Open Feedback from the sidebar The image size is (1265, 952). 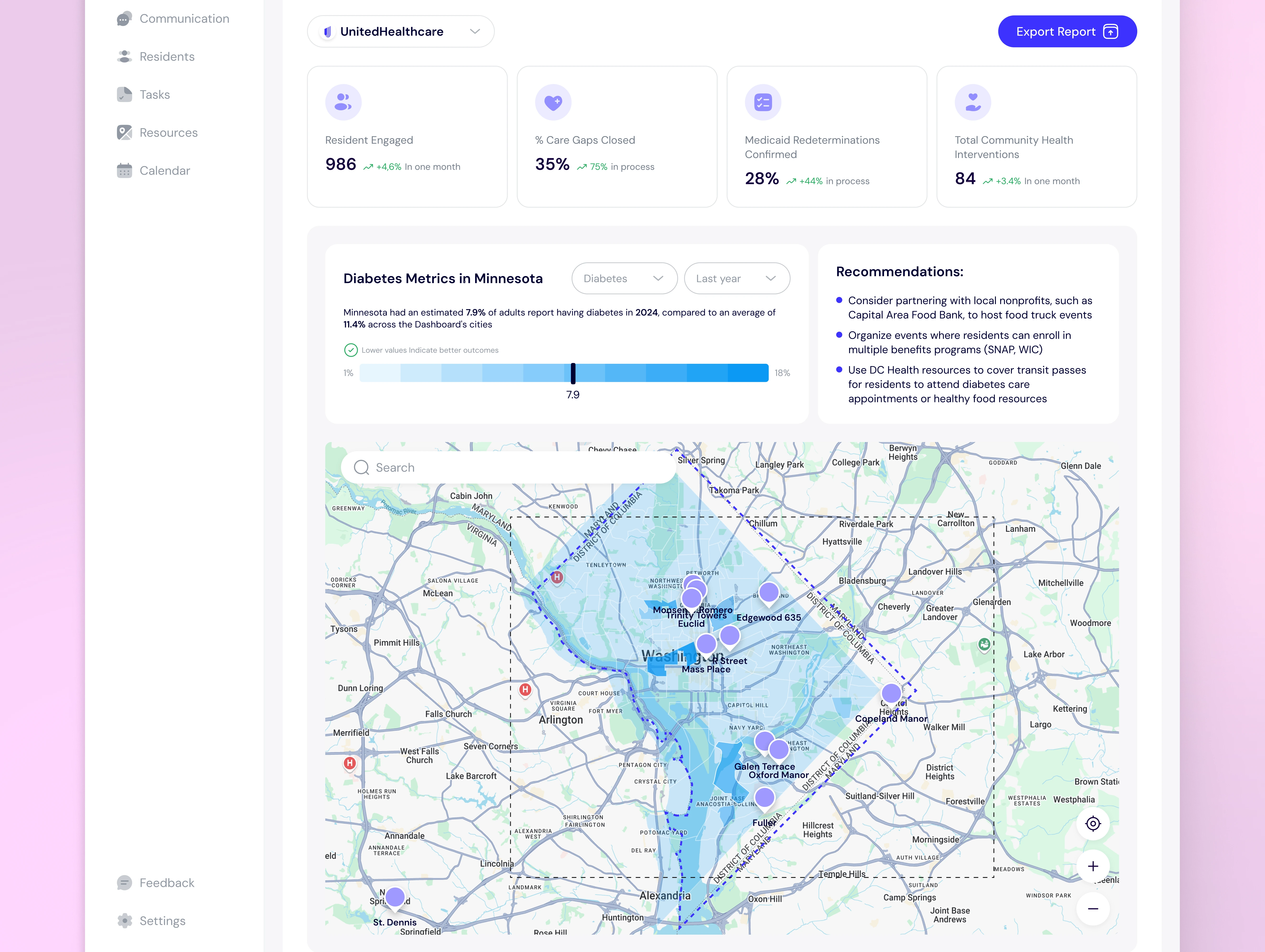155,883
